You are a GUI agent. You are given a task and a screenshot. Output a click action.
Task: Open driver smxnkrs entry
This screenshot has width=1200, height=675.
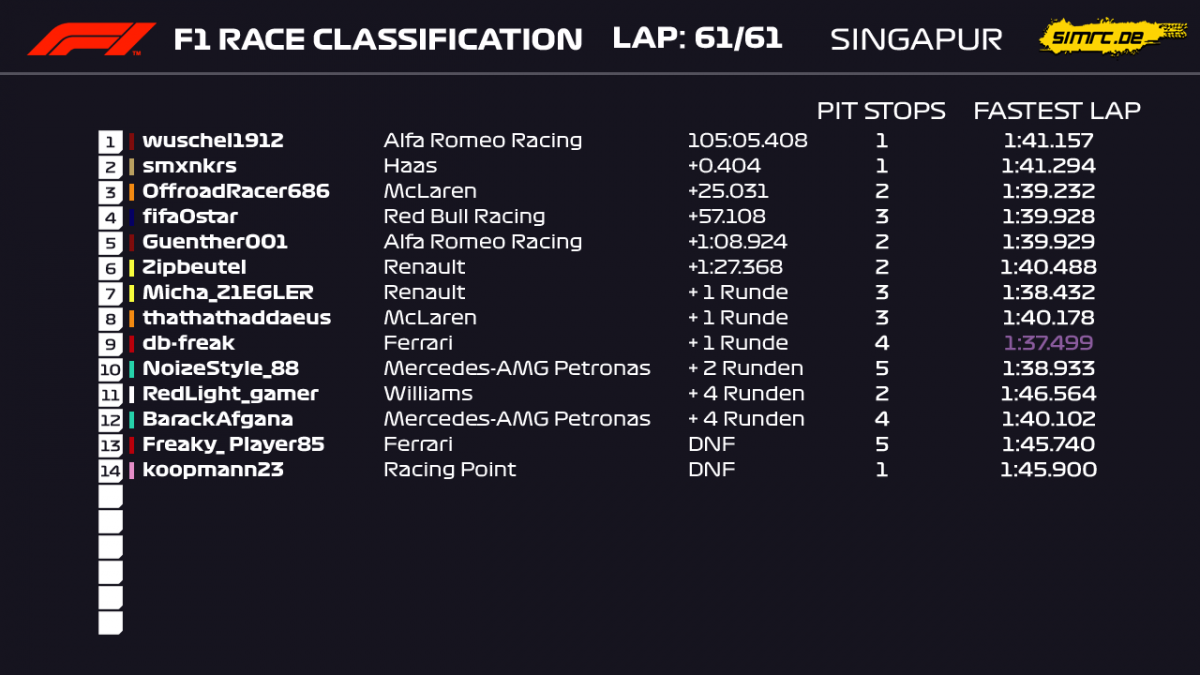pyautogui.click(x=190, y=166)
